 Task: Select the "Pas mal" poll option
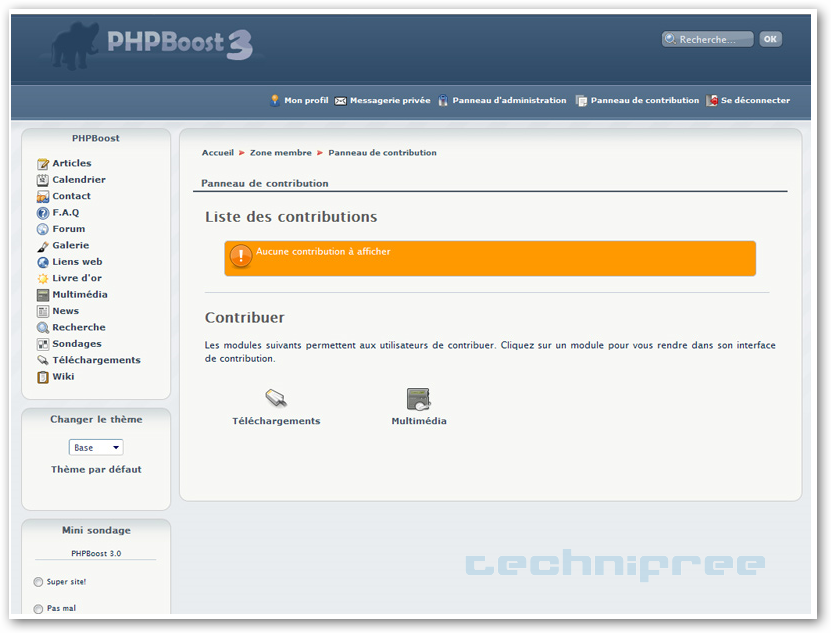(x=39, y=609)
